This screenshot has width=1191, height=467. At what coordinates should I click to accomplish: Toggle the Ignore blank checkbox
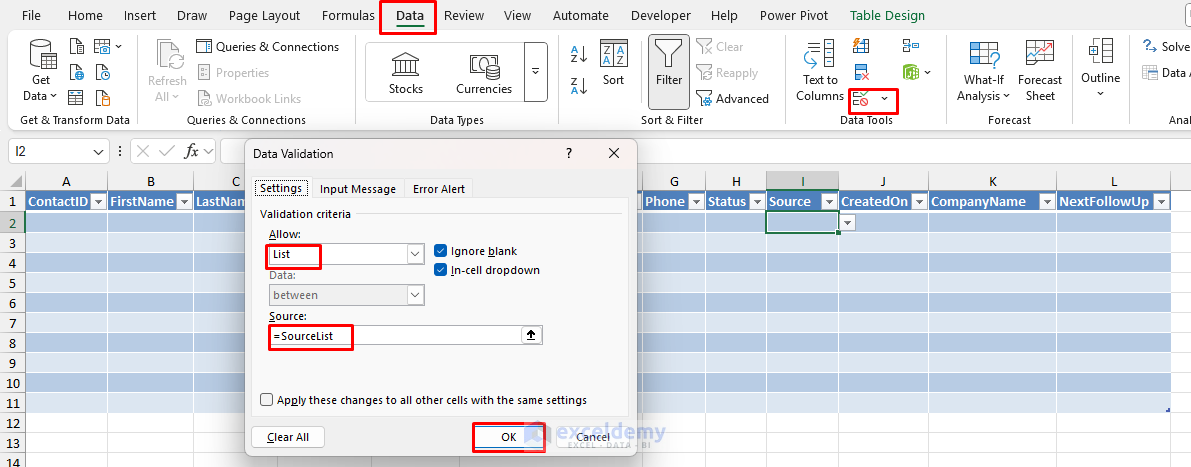(440, 251)
